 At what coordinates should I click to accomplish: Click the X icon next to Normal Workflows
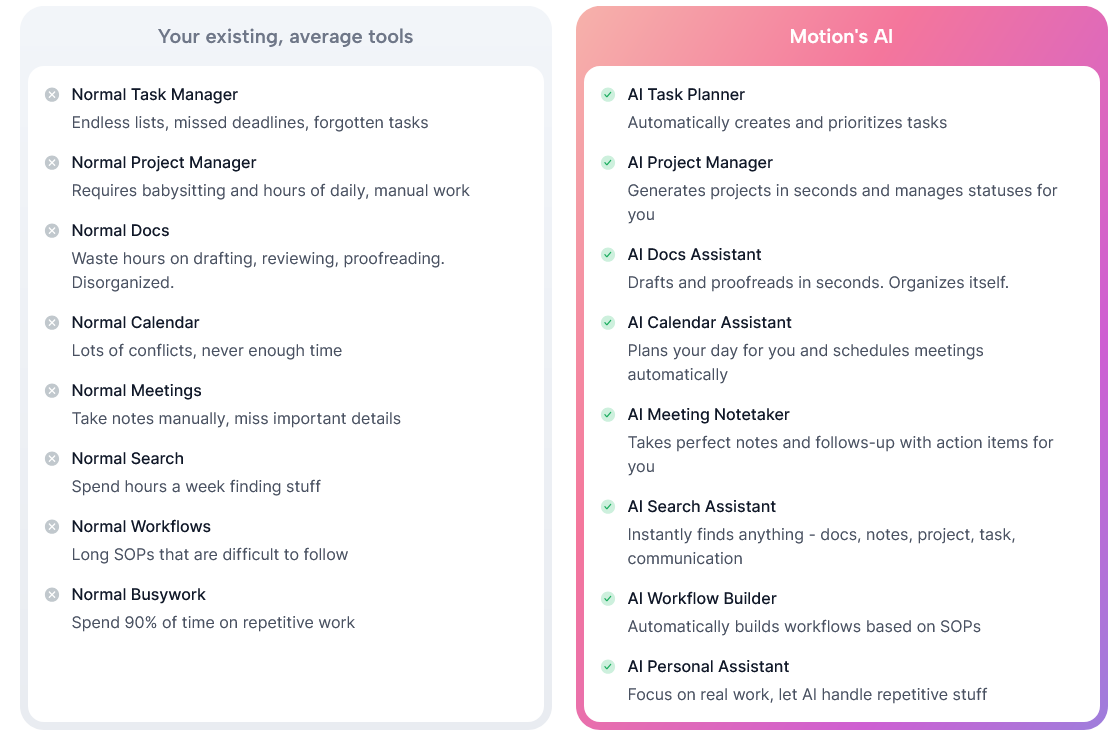(x=52, y=527)
